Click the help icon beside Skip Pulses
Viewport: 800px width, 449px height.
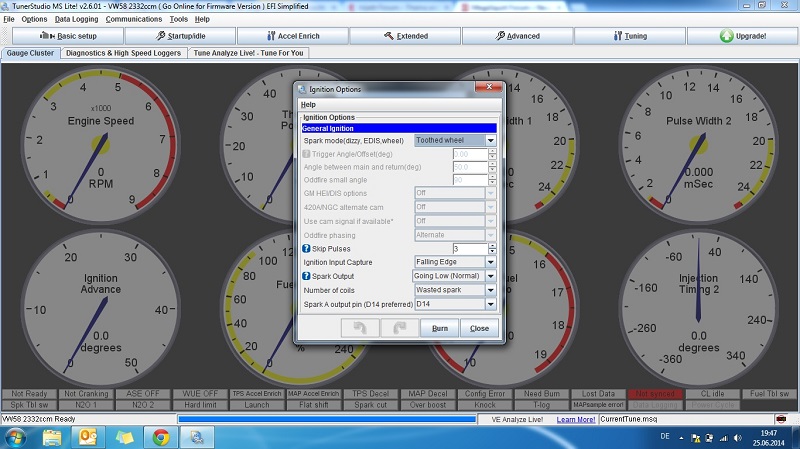tap(307, 248)
